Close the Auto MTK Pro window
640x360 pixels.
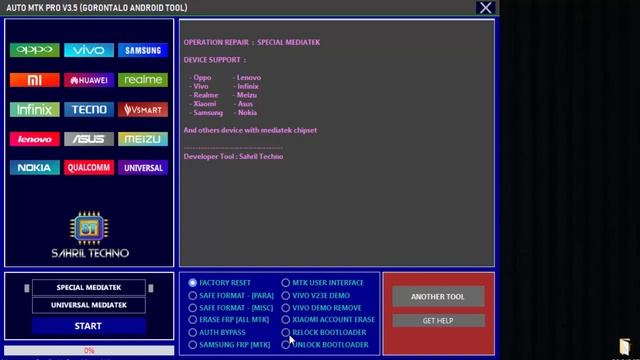[485, 8]
